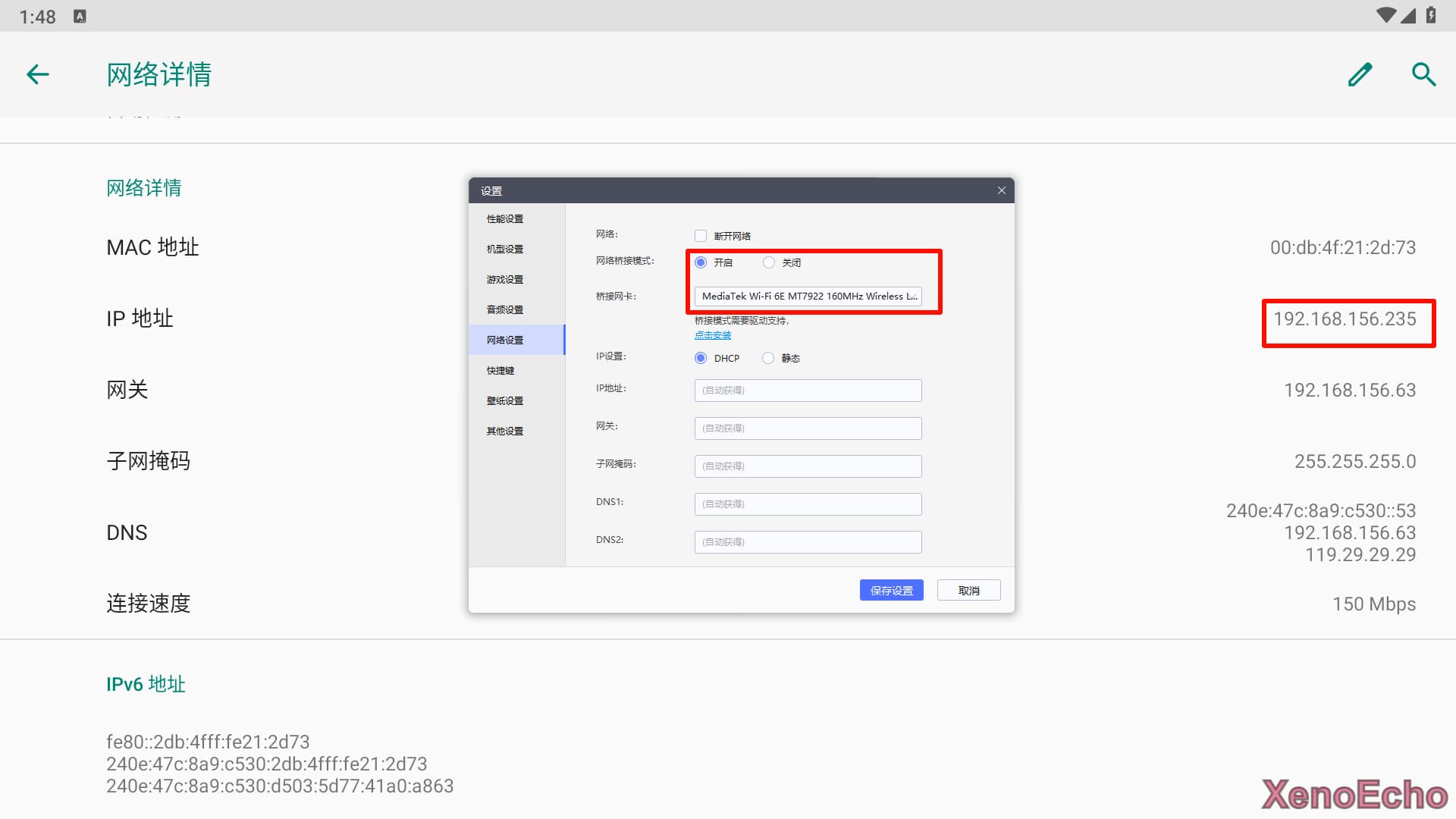Choose DHCP for IP settings
This screenshot has height=819, width=1456.
click(701, 358)
